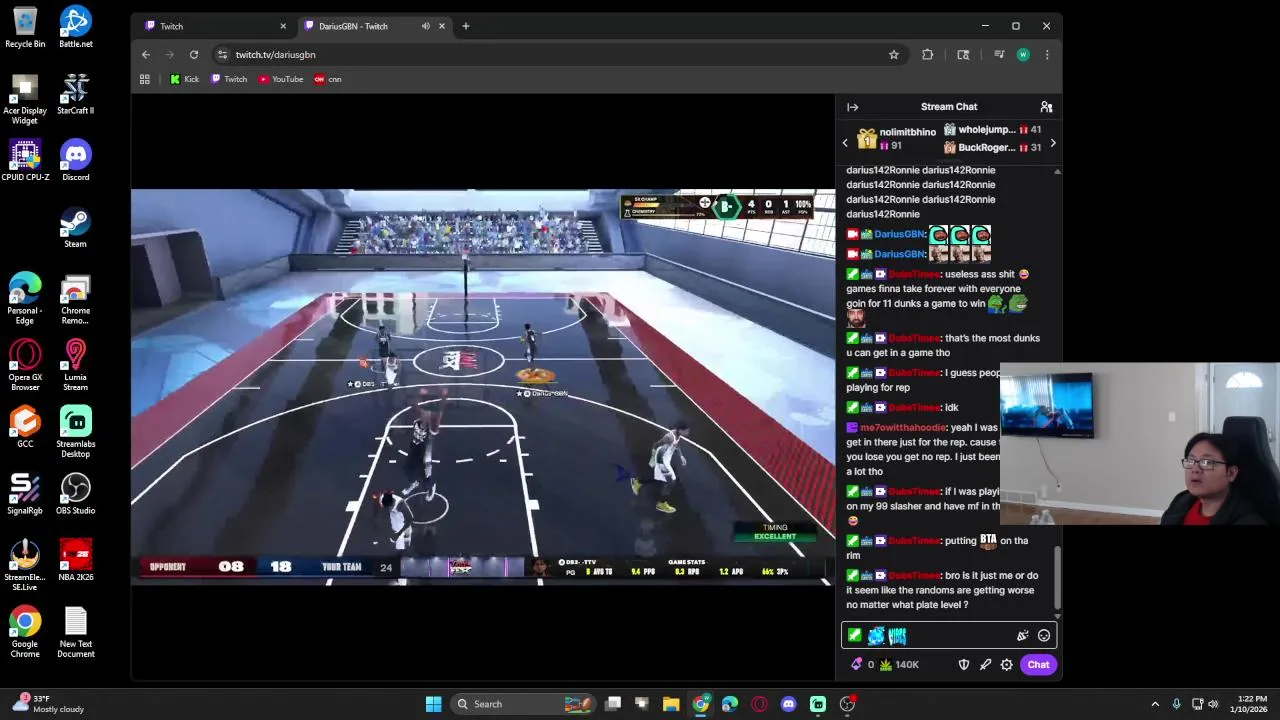Open the Chrome three-dot menu
This screenshot has height=720, width=1280.
(1047, 54)
